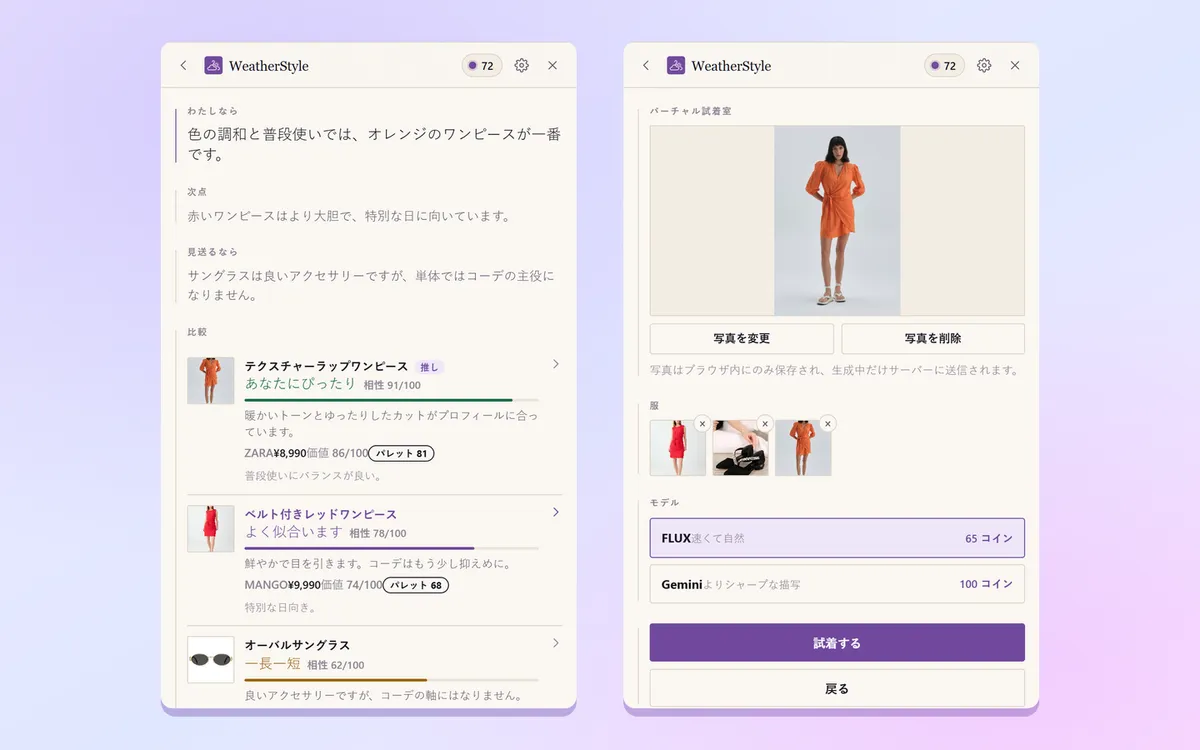The image size is (1200, 750).
Task: Go back in the right WeatherStyle panel
Action: coord(646,65)
